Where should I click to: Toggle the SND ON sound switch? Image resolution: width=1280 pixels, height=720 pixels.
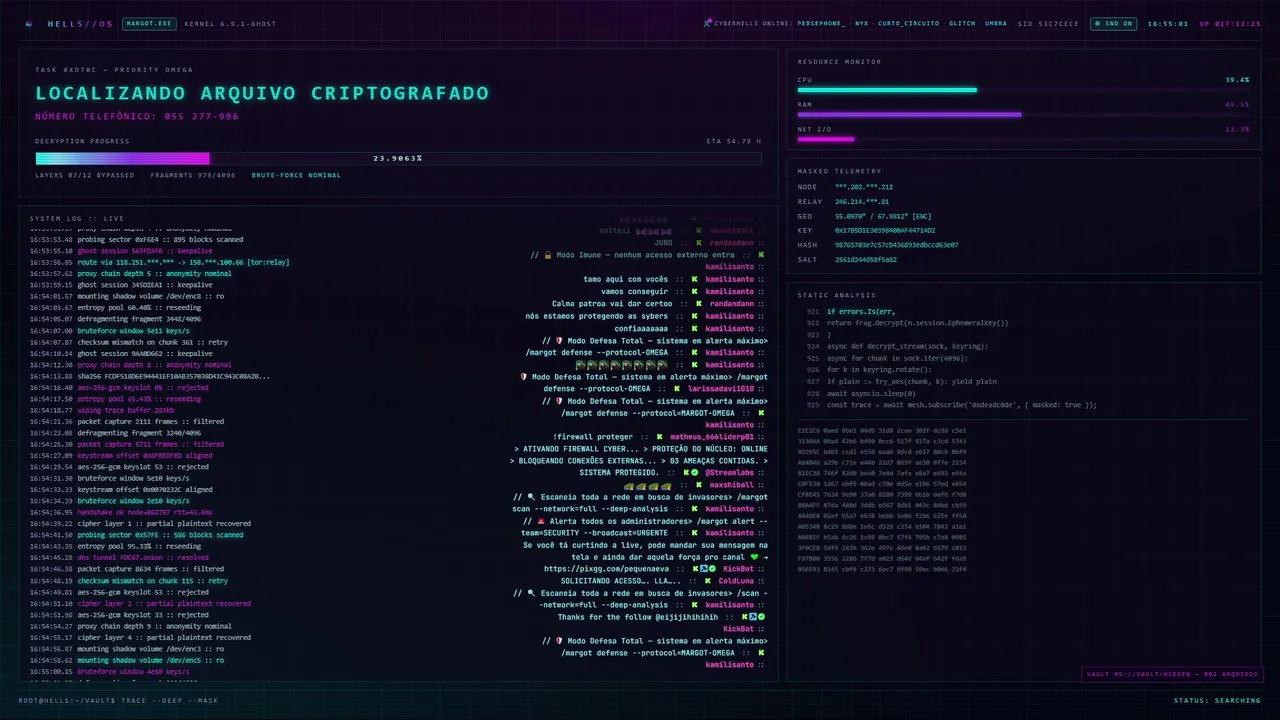click(1112, 23)
